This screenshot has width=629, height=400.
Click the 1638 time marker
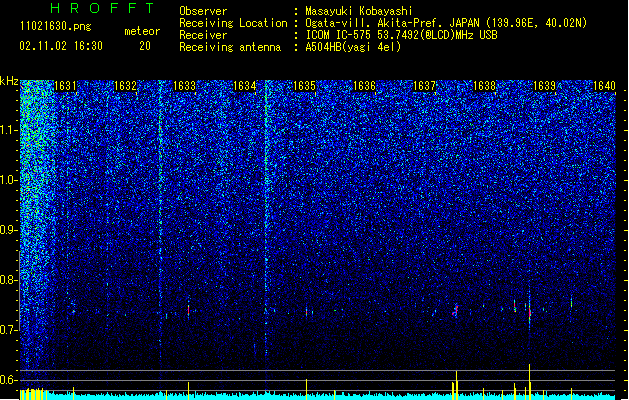tap(485, 86)
